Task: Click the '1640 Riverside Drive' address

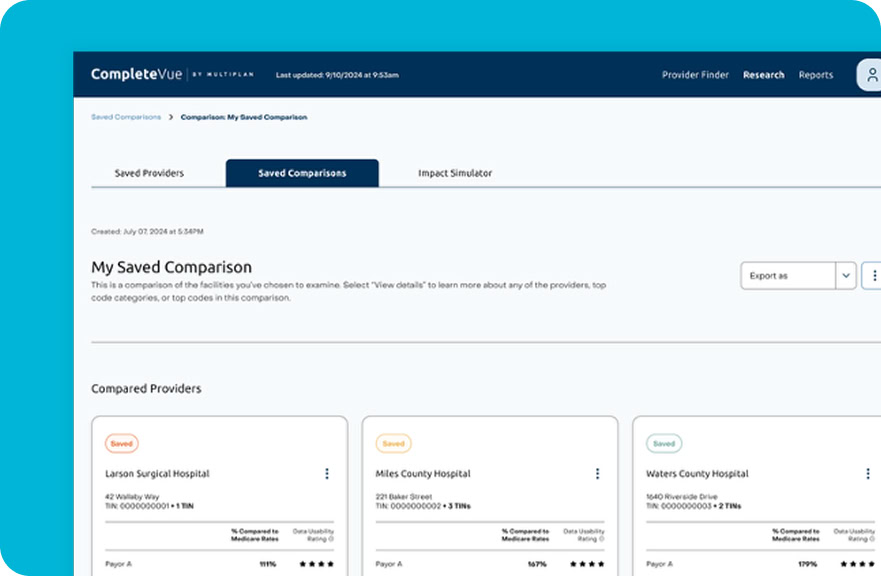Action: [682, 497]
